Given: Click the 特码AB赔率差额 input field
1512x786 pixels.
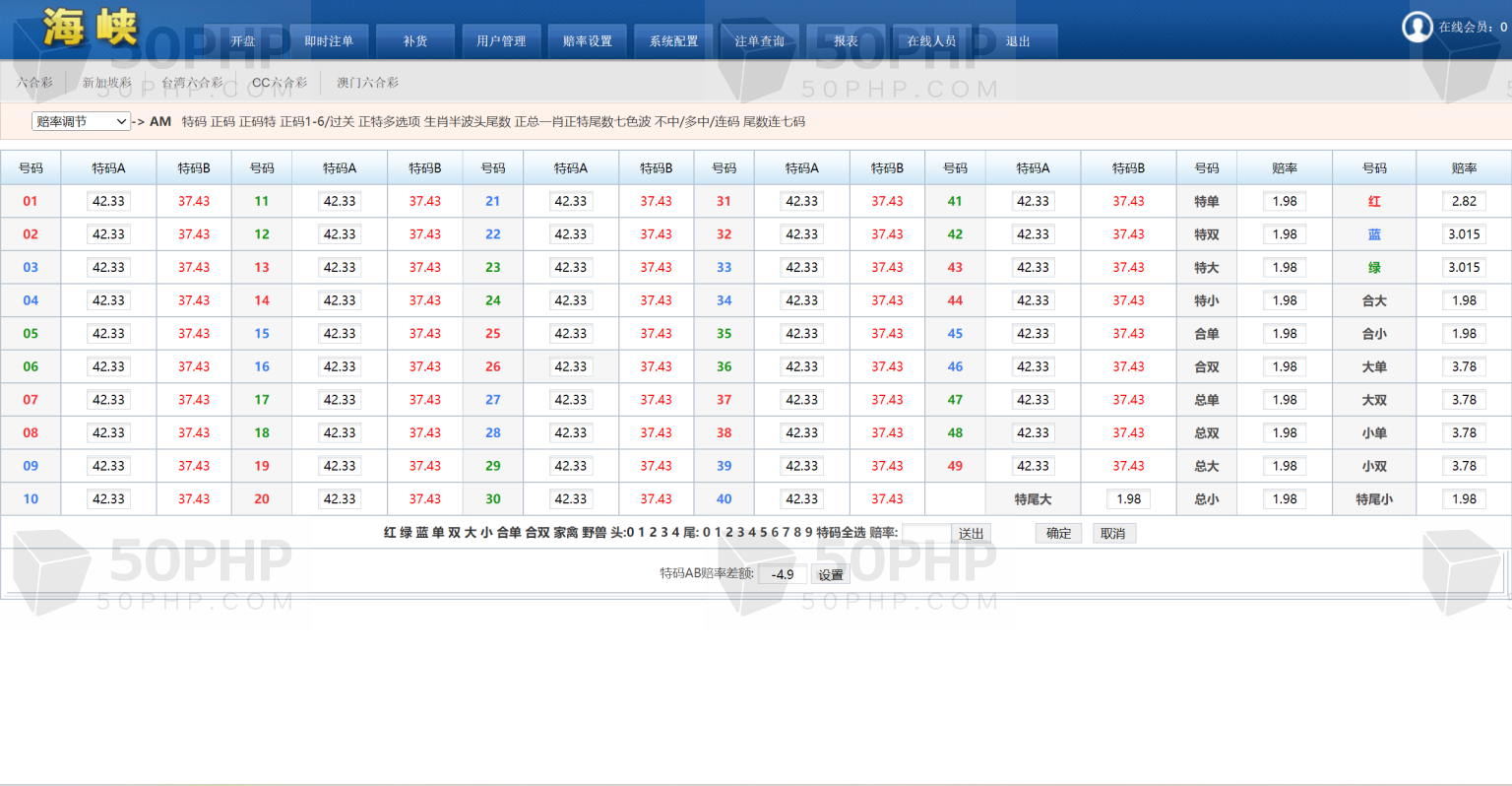Looking at the screenshot, I should (x=783, y=574).
